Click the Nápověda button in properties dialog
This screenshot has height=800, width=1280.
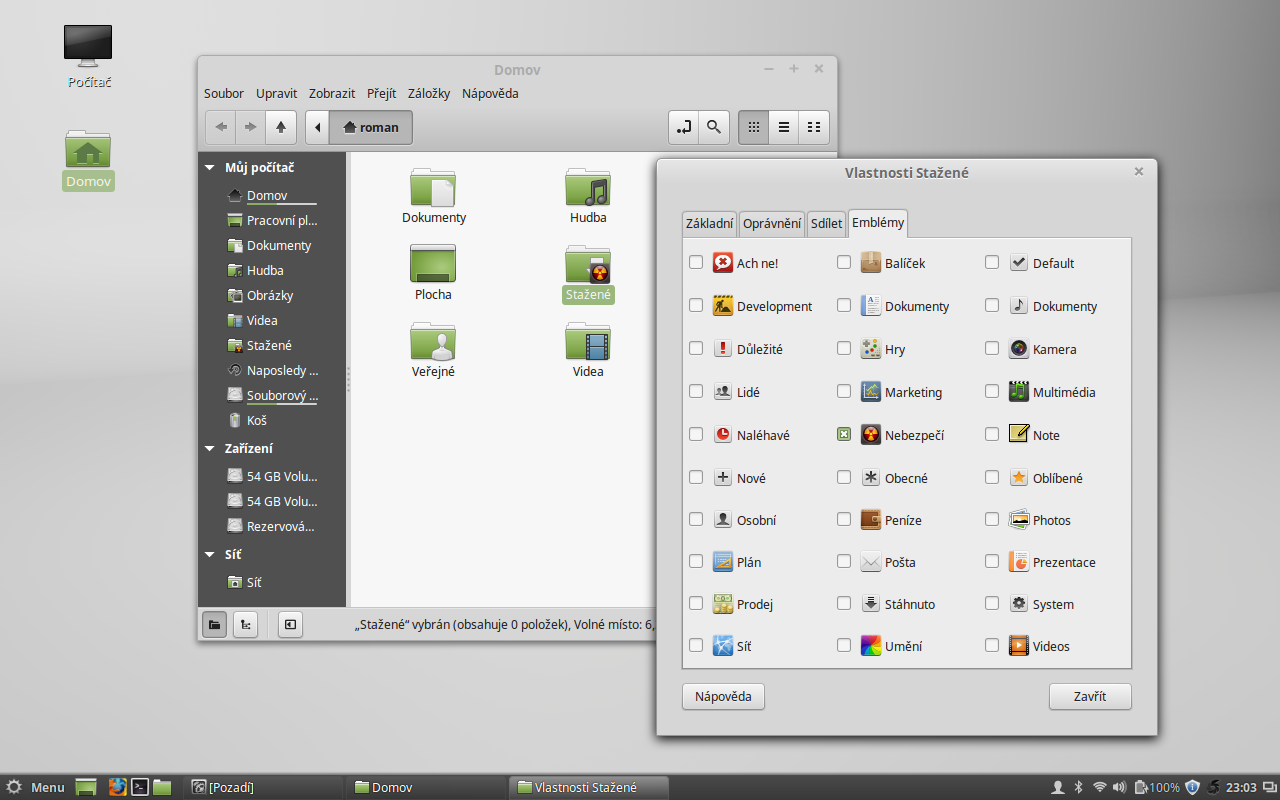tap(723, 696)
